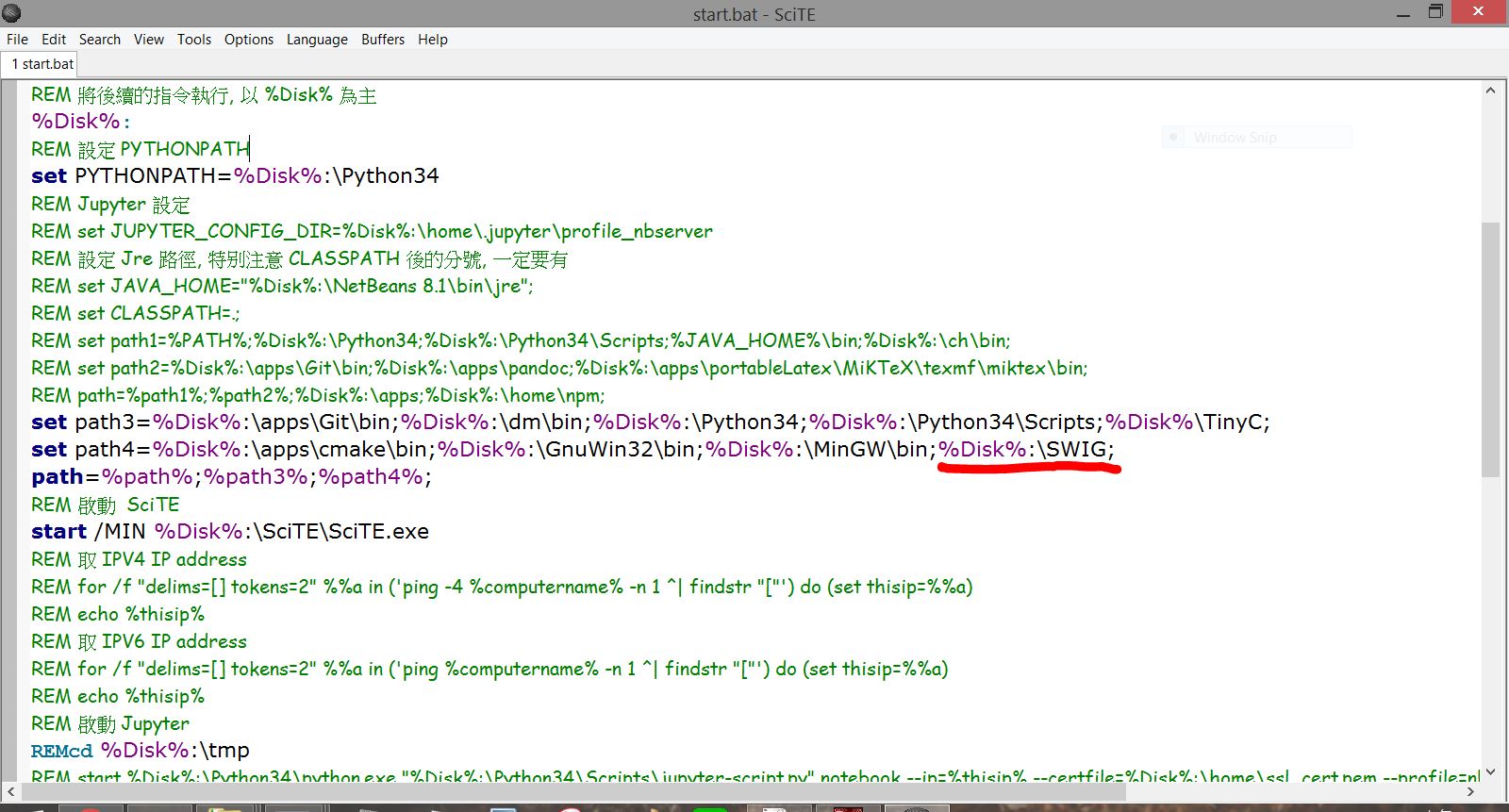
Task: Open the Search menu
Action: point(100,40)
